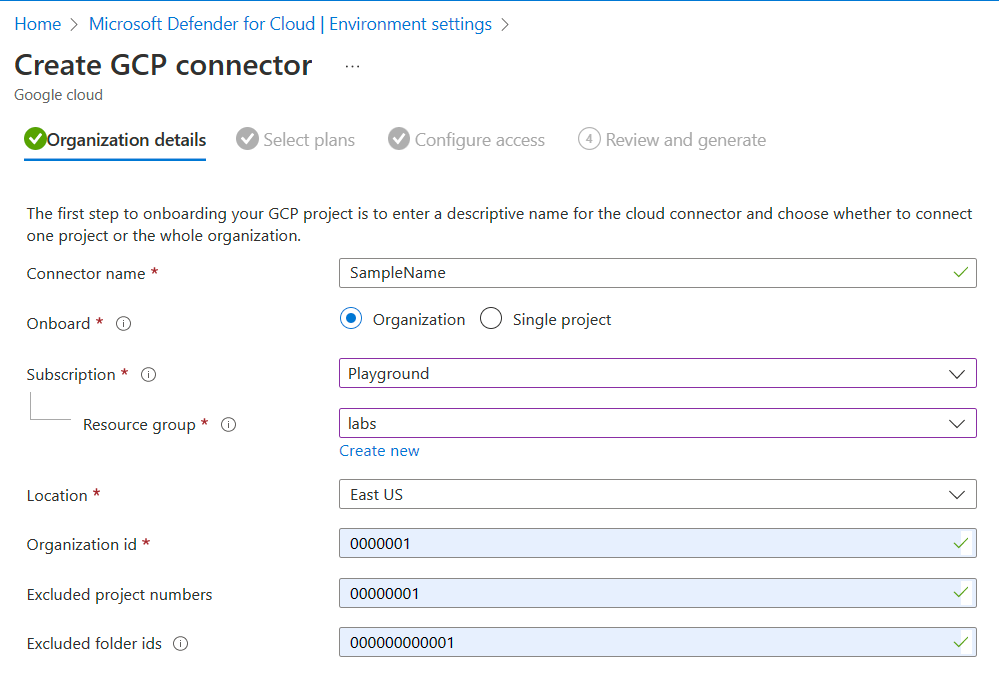Open the Subscription dropdown showing Playground
This screenshot has width=999, height=682.
coord(658,374)
